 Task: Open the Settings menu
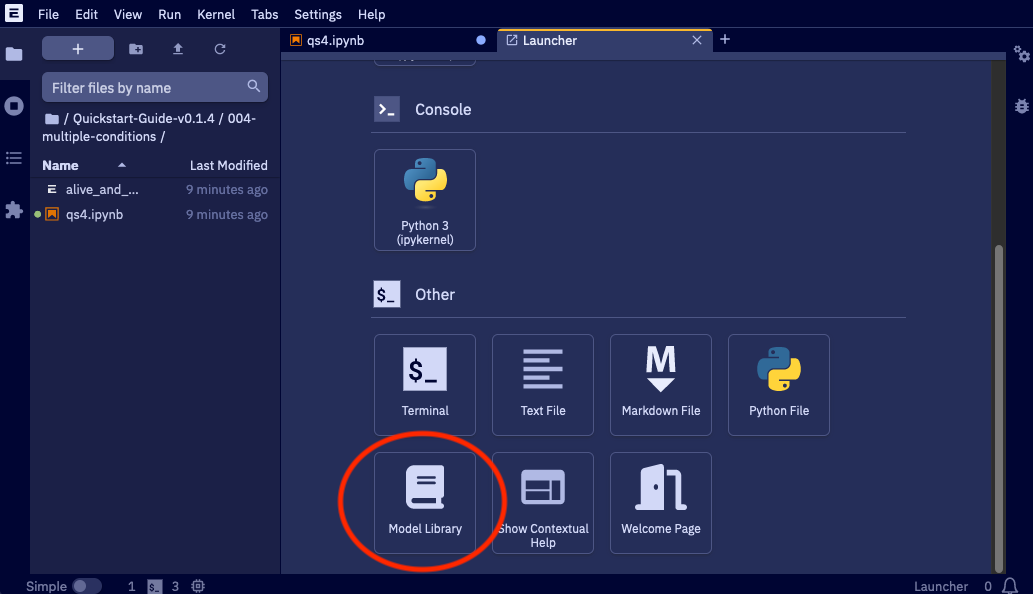pyautogui.click(x=318, y=14)
